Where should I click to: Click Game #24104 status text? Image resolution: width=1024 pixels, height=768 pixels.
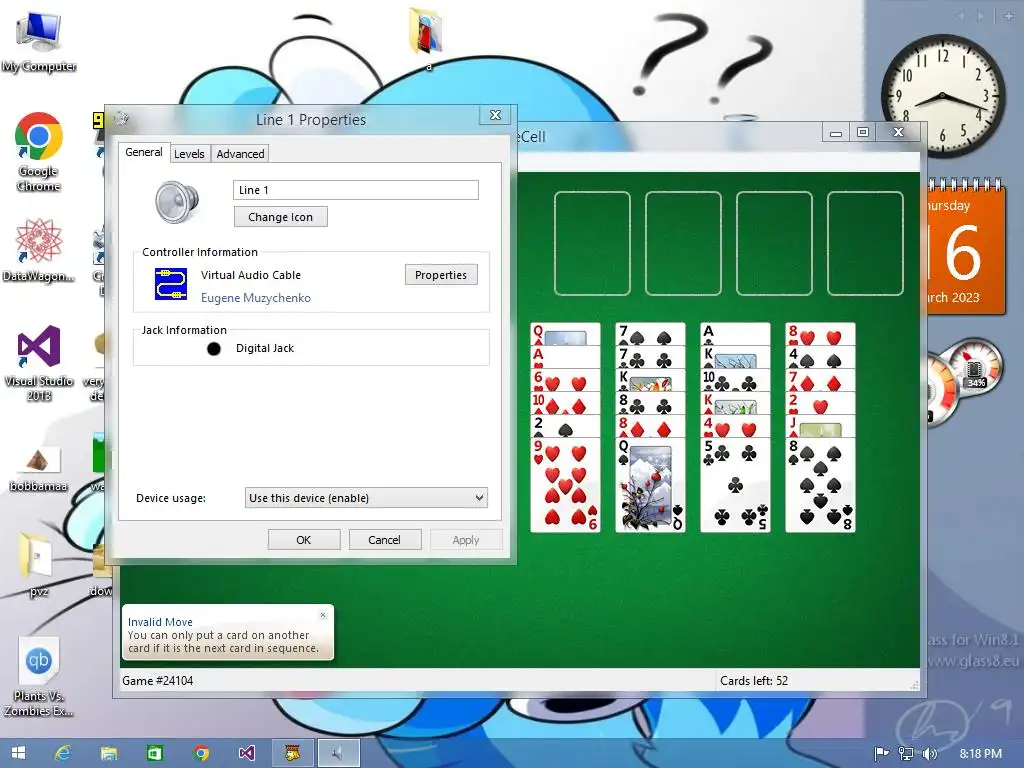[x=157, y=680]
